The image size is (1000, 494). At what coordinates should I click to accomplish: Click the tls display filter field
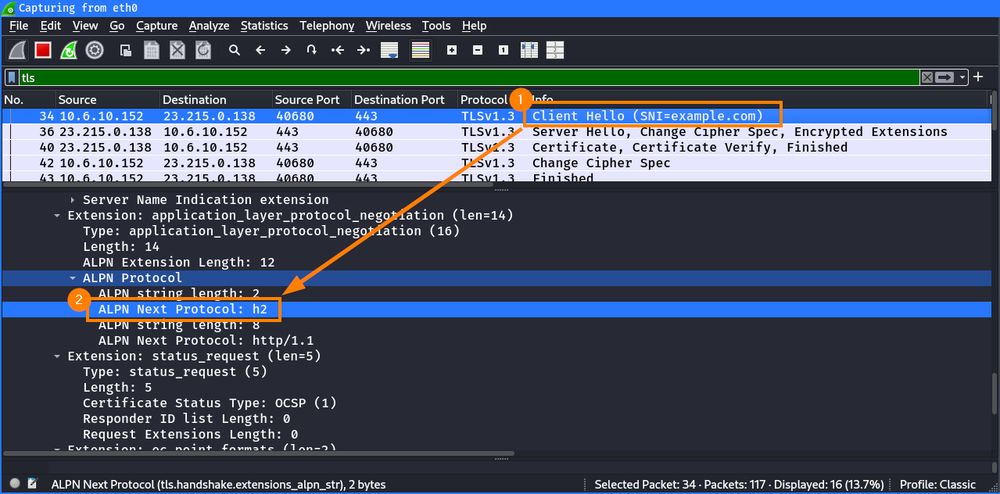[x=469, y=77]
